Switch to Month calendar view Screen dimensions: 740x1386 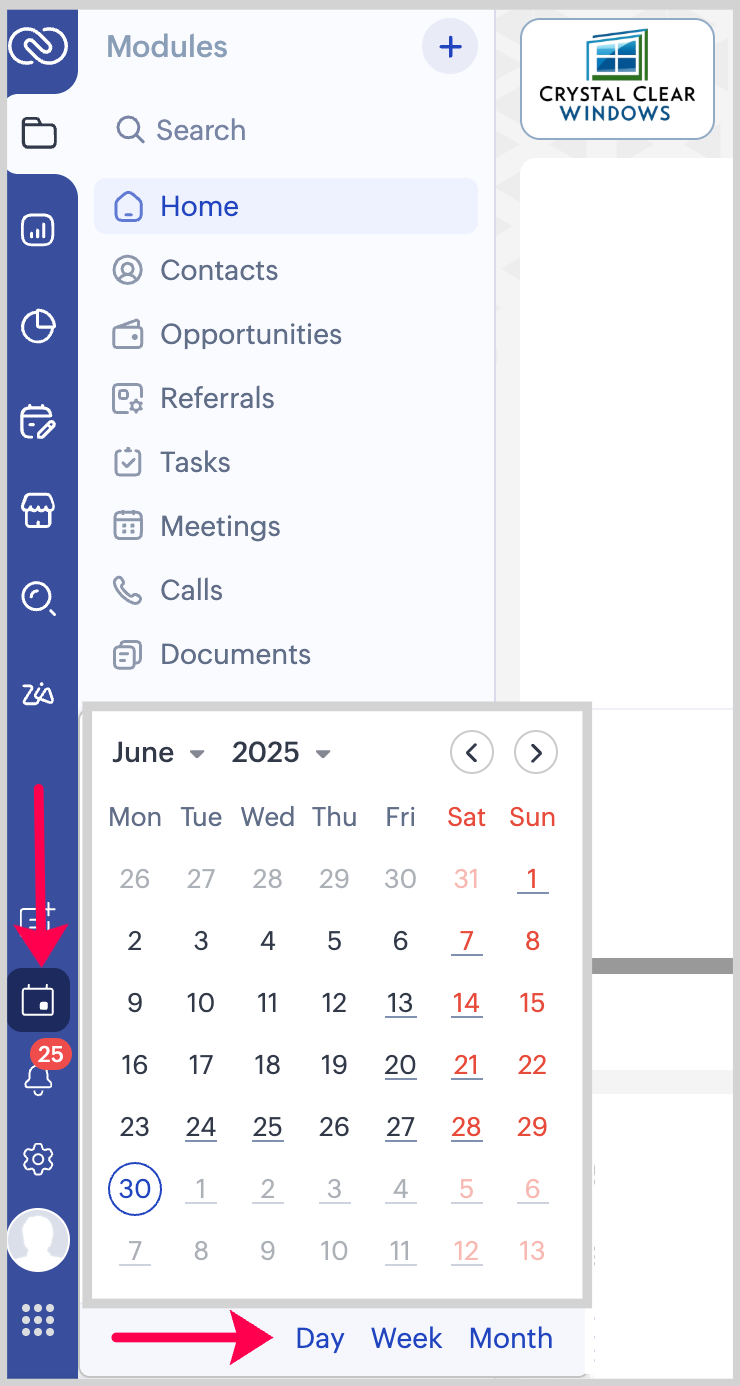(x=510, y=1338)
